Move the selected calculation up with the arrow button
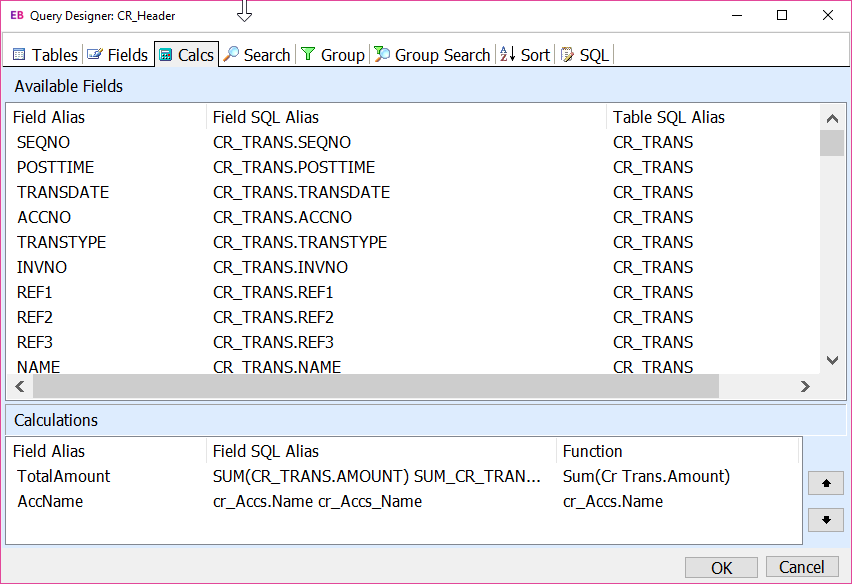 (825, 484)
